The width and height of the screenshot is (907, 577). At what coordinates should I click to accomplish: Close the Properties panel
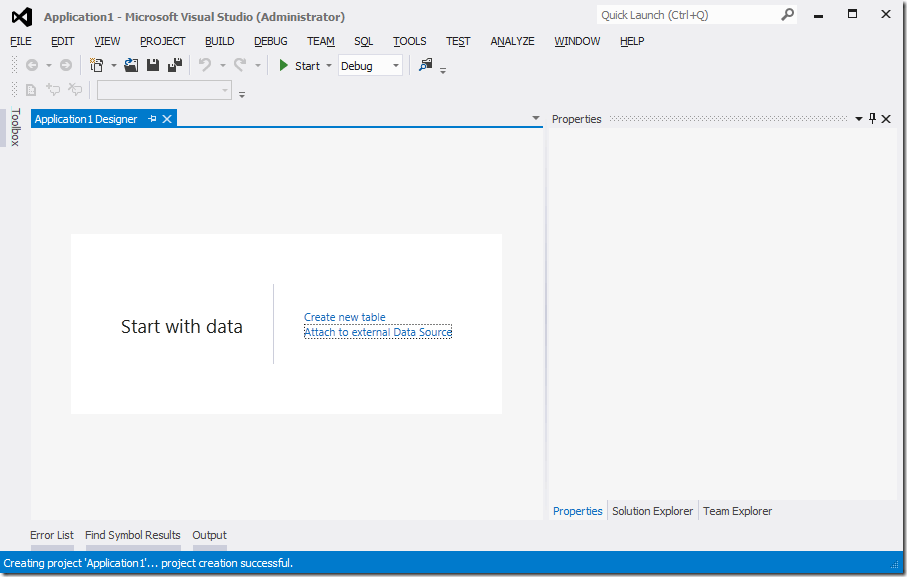tap(886, 119)
